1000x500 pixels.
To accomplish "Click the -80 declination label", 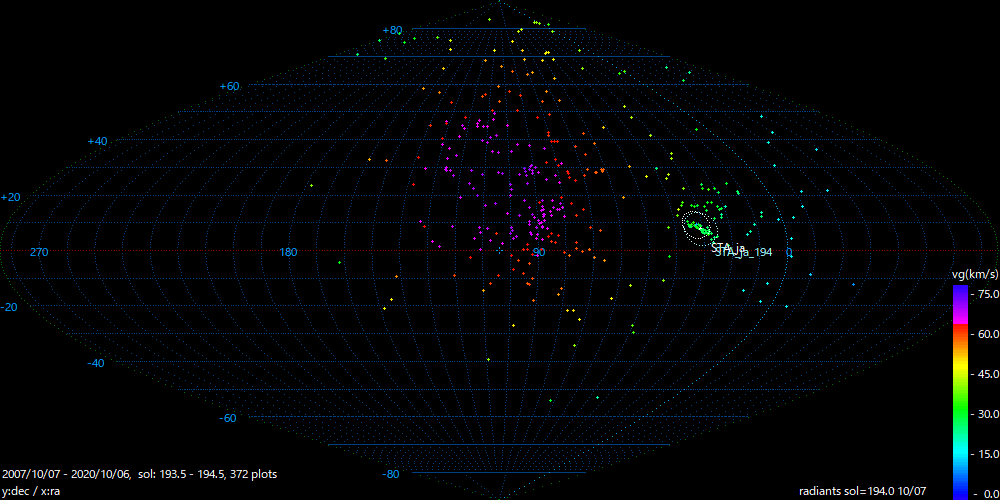I will 391,474.
